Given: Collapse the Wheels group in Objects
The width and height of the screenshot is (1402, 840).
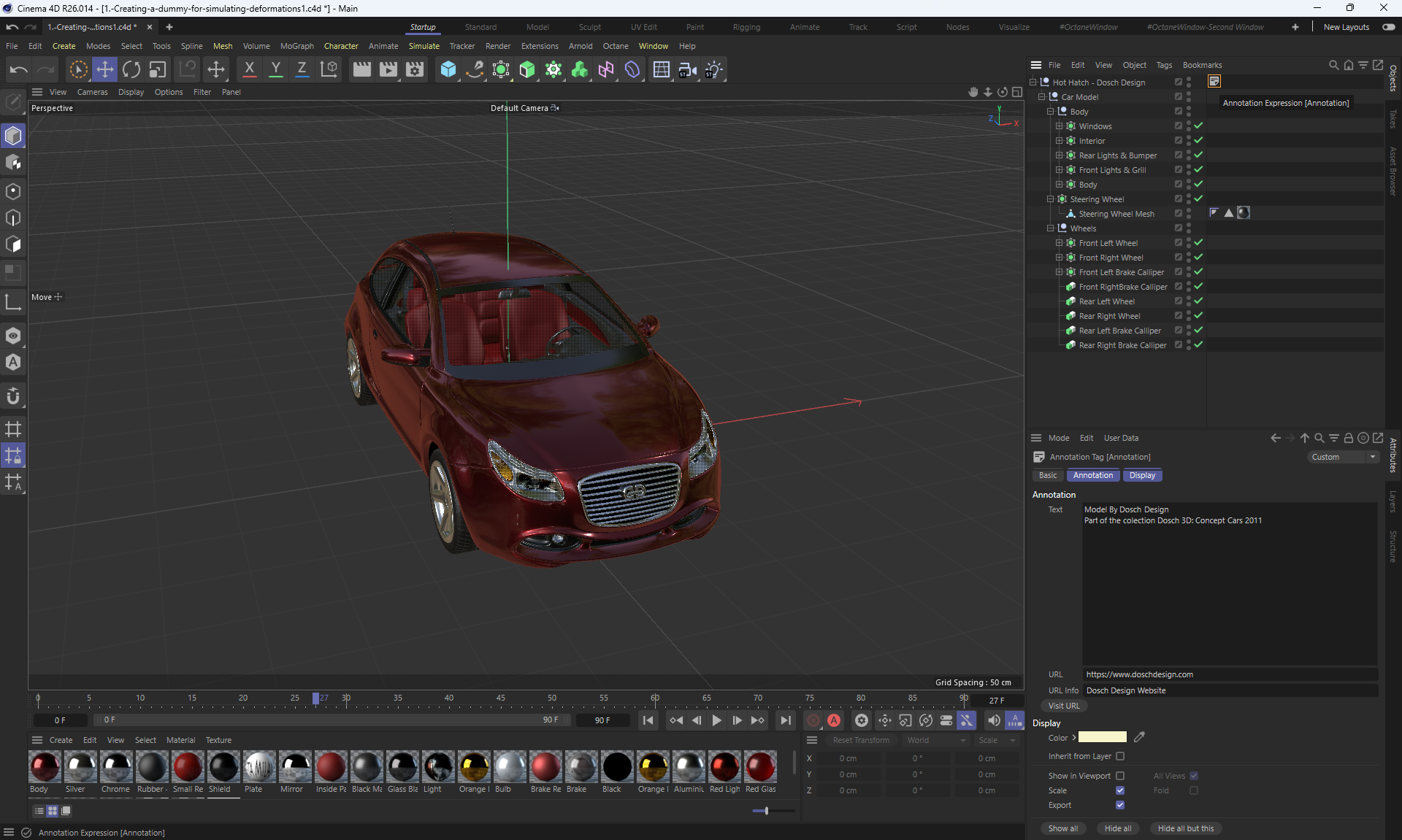Looking at the screenshot, I should 1050,228.
